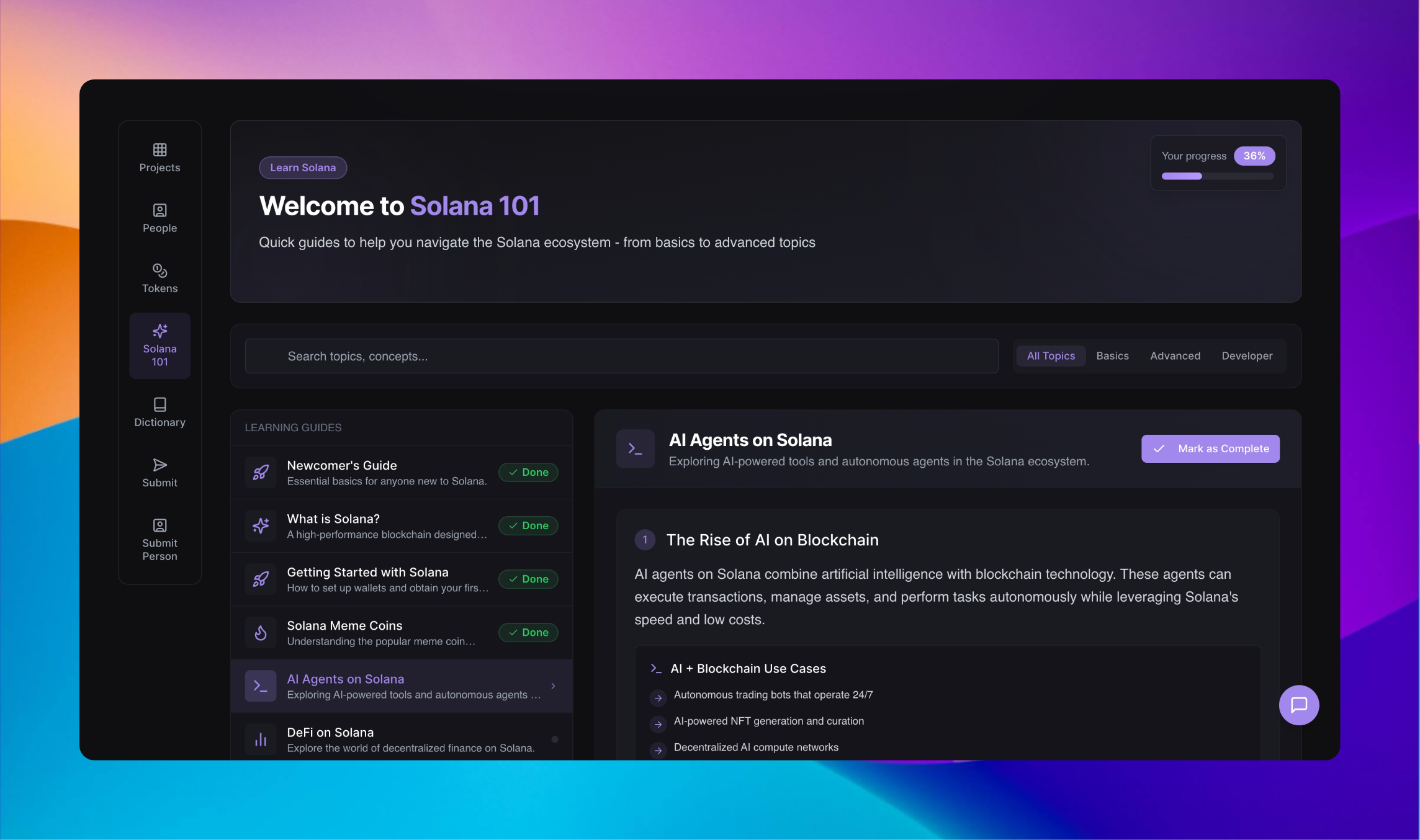This screenshot has height=840, width=1420.
Task: Open the Dictionary book icon
Action: pos(160,404)
